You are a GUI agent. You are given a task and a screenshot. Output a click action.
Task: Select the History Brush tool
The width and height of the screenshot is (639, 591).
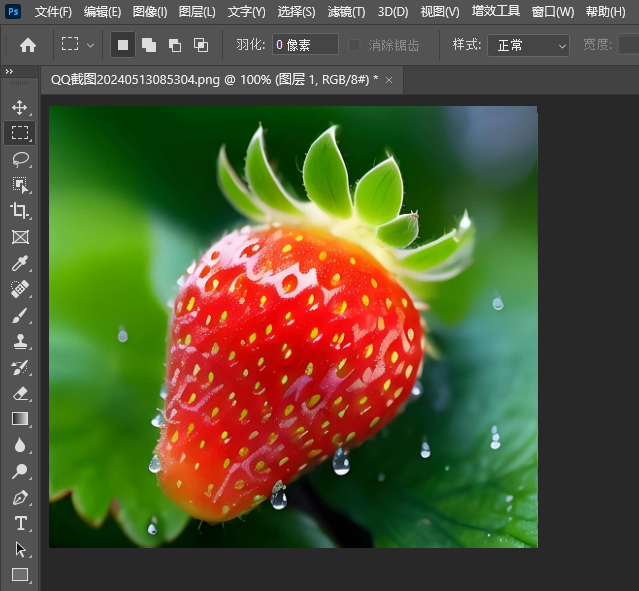coord(20,368)
